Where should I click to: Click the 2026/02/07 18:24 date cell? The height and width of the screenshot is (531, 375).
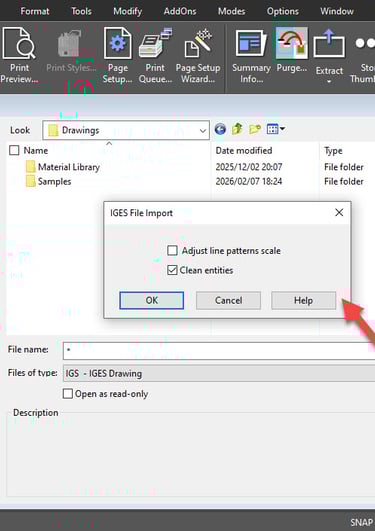pyautogui.click(x=249, y=182)
